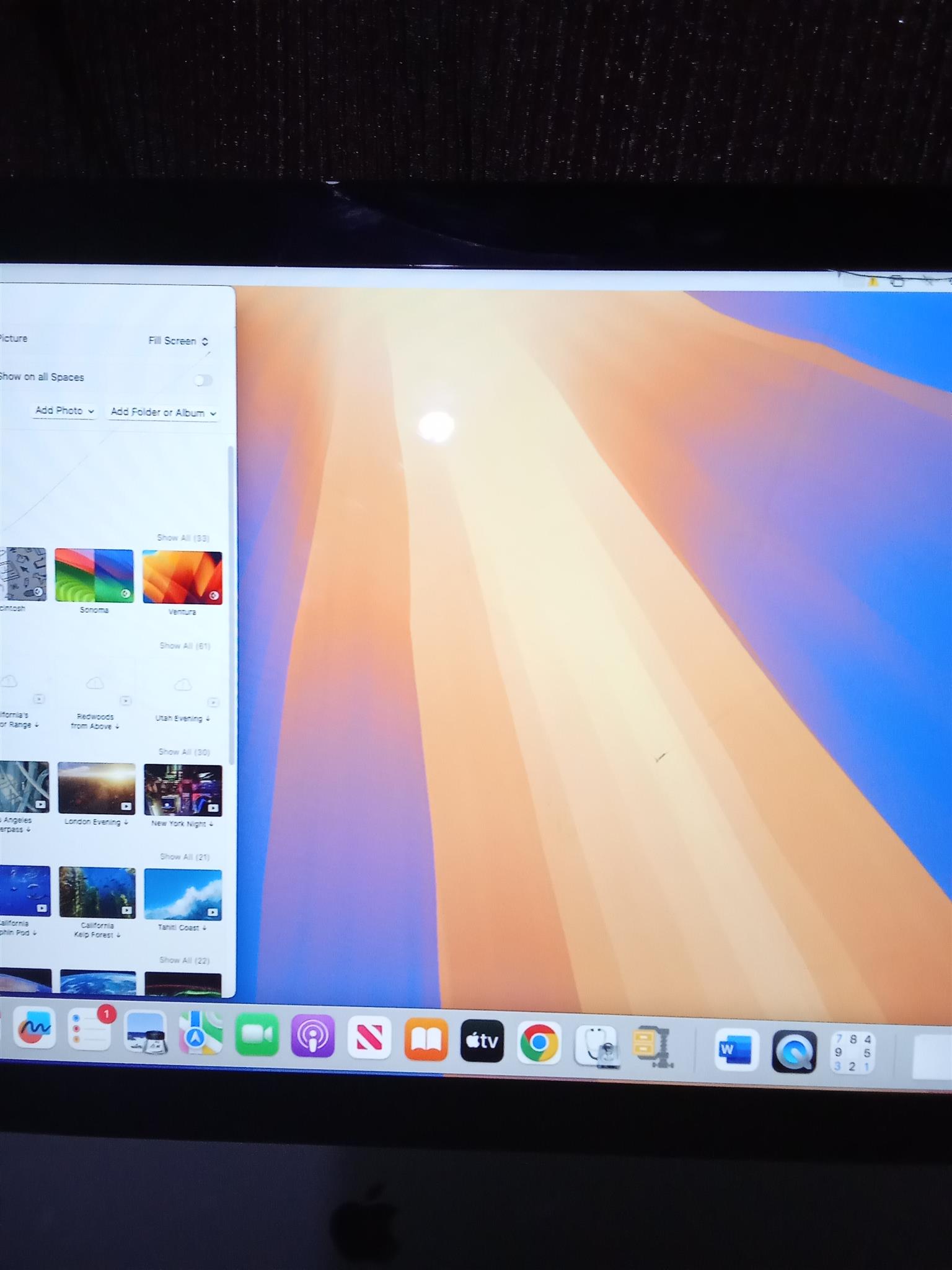Open Reminders app with notification badge
The height and width of the screenshot is (1270, 952).
pos(90,1029)
